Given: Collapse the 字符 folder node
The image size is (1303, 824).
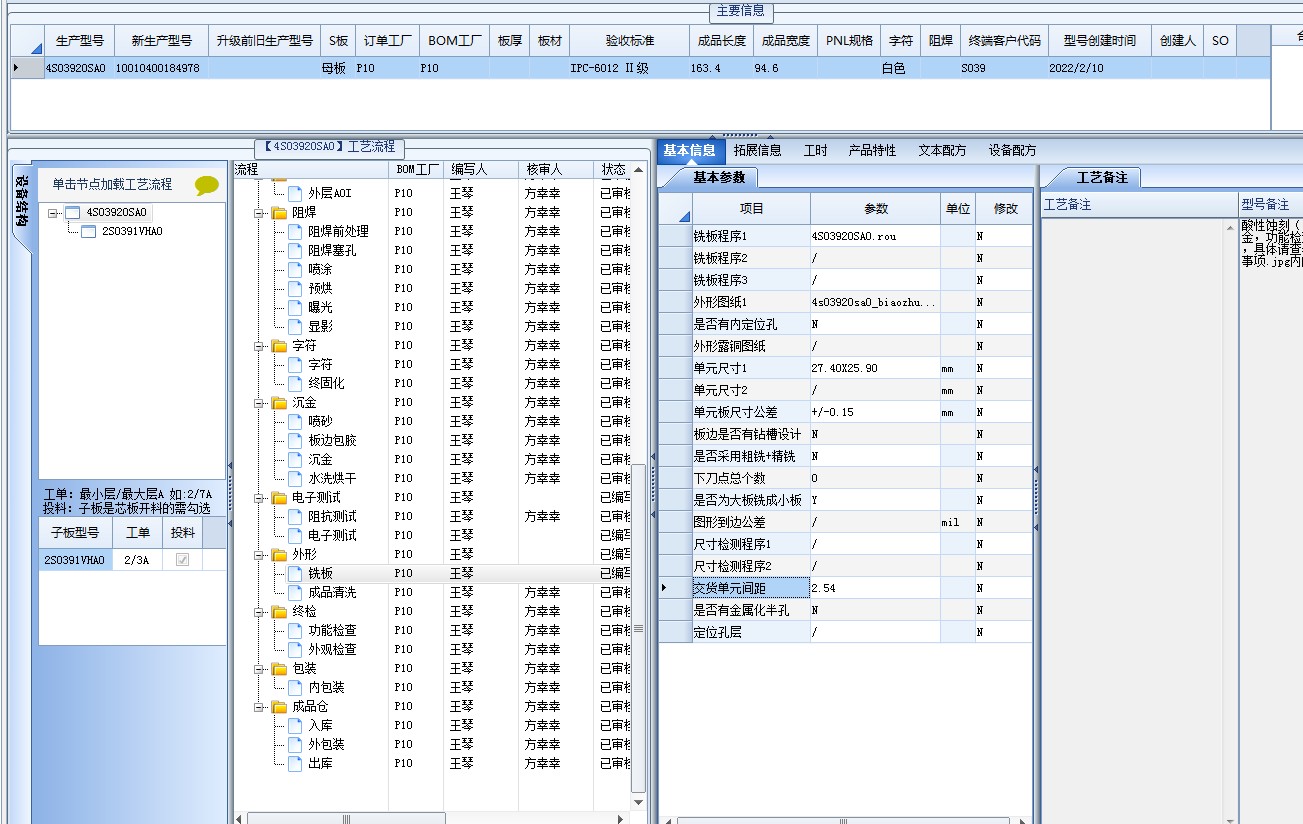Looking at the screenshot, I should pos(259,345).
